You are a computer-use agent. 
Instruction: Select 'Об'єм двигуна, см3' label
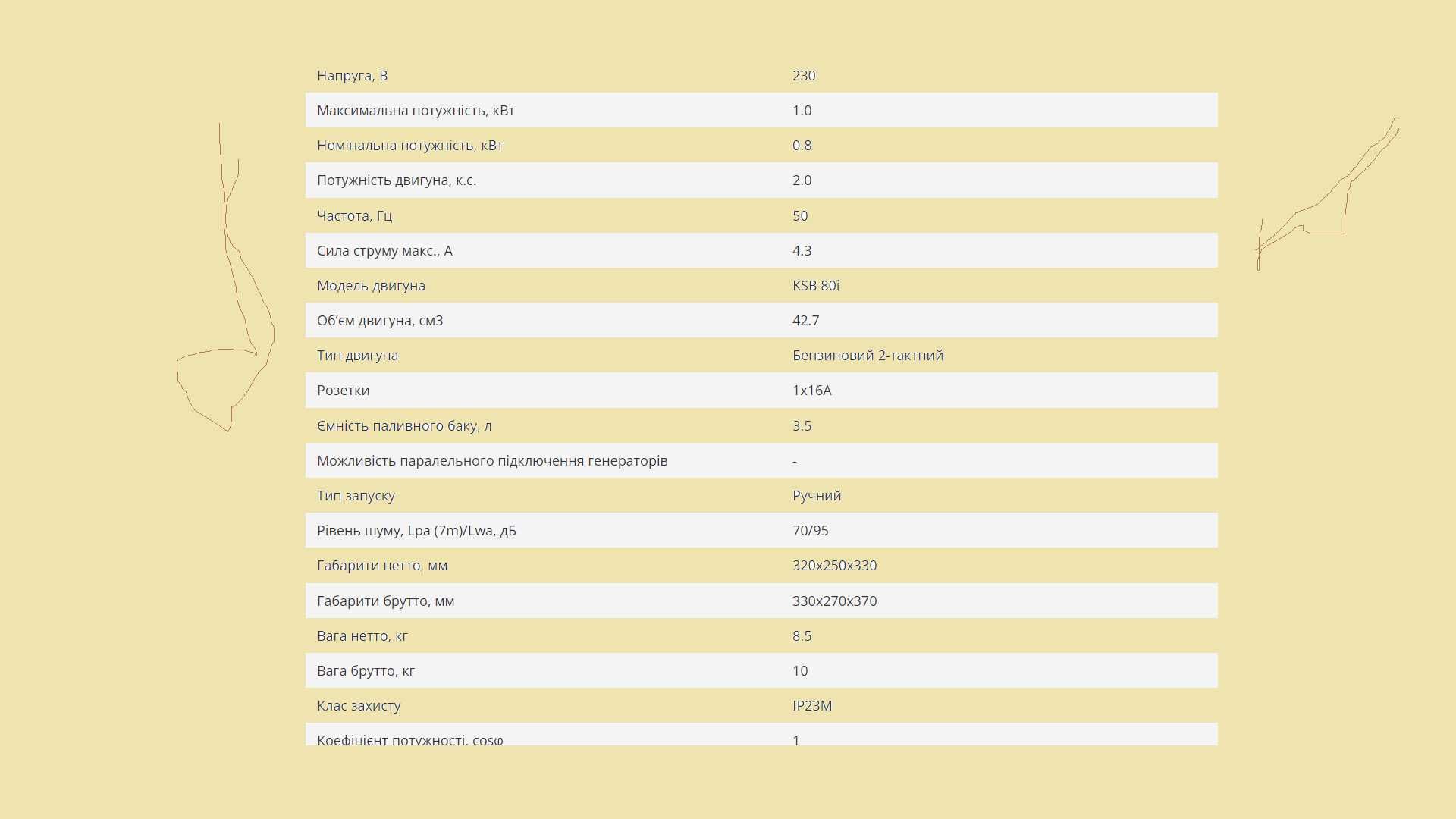(x=380, y=321)
